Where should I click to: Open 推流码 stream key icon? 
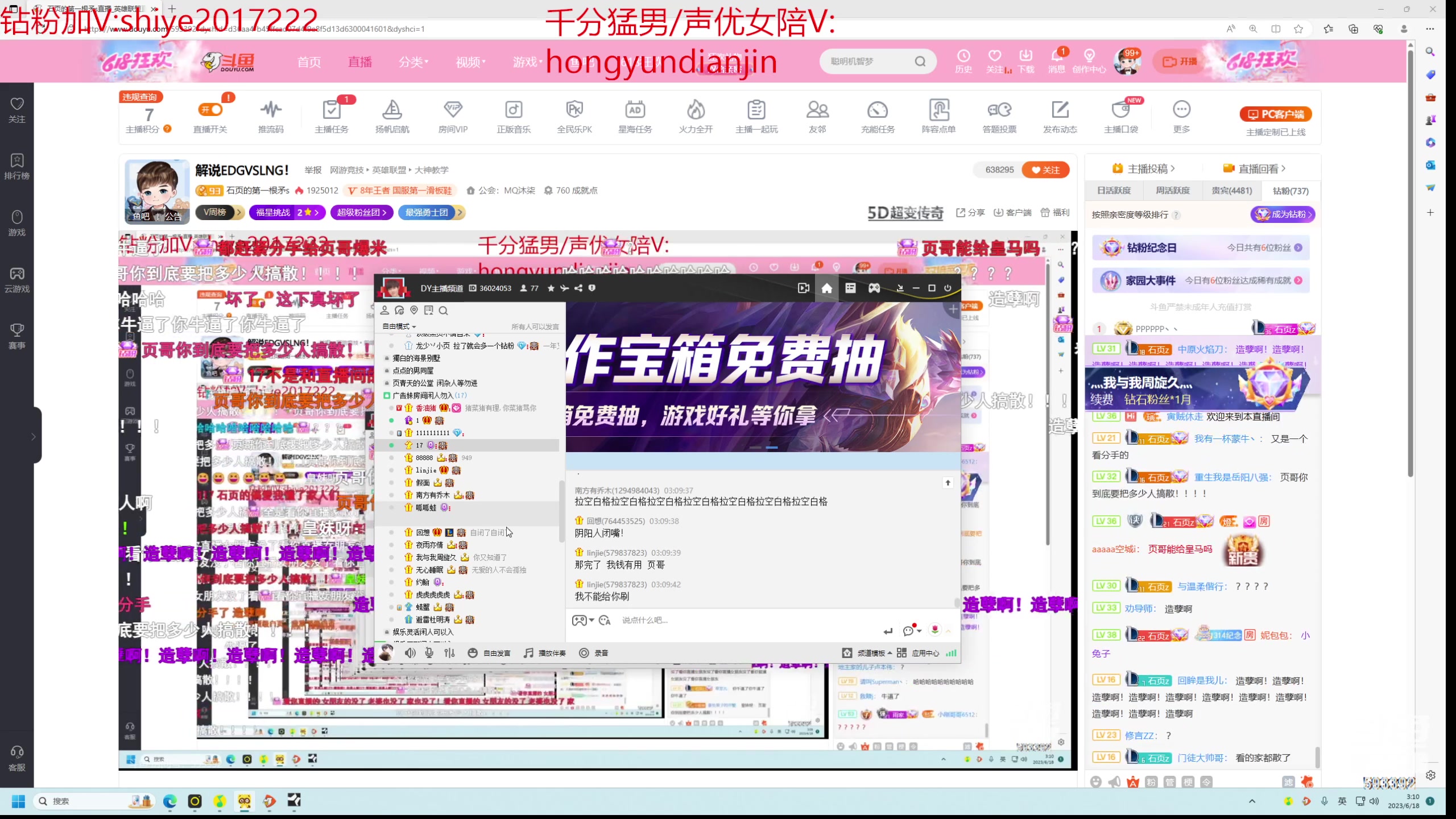[271, 117]
